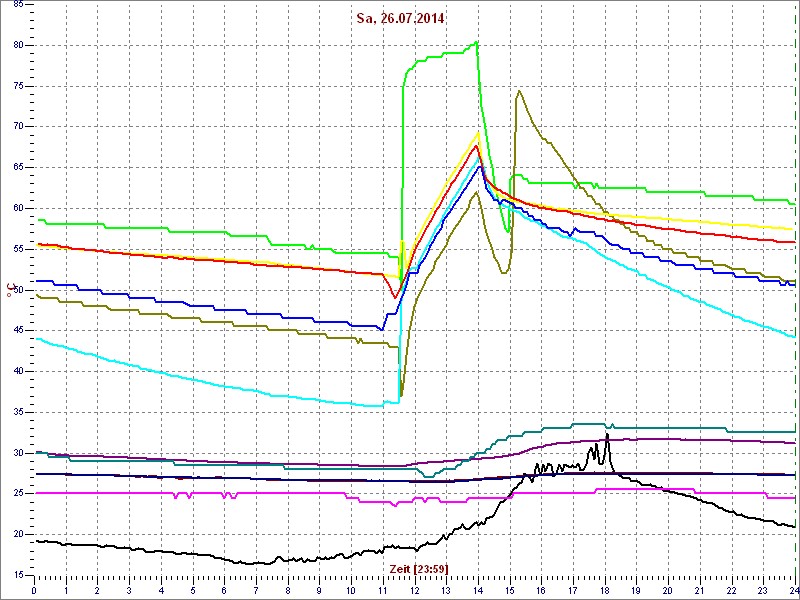Click hour 22 on the time axis

(732, 591)
